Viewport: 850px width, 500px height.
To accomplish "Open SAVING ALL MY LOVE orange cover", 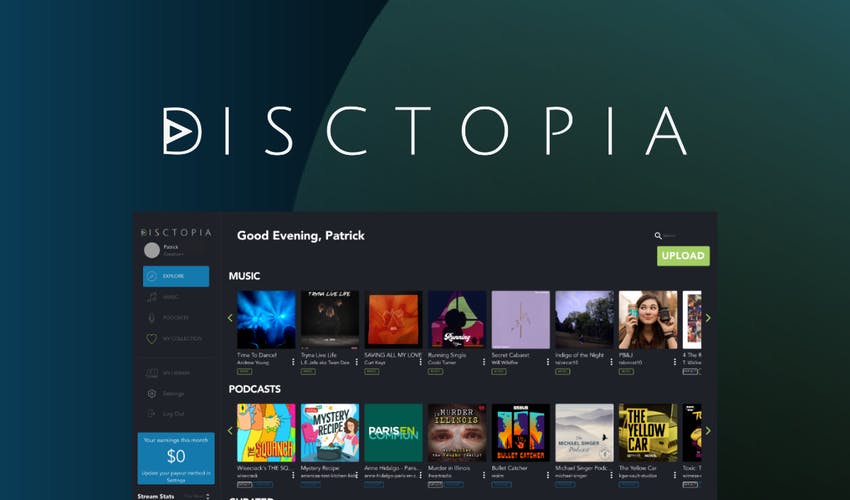I will (394, 319).
